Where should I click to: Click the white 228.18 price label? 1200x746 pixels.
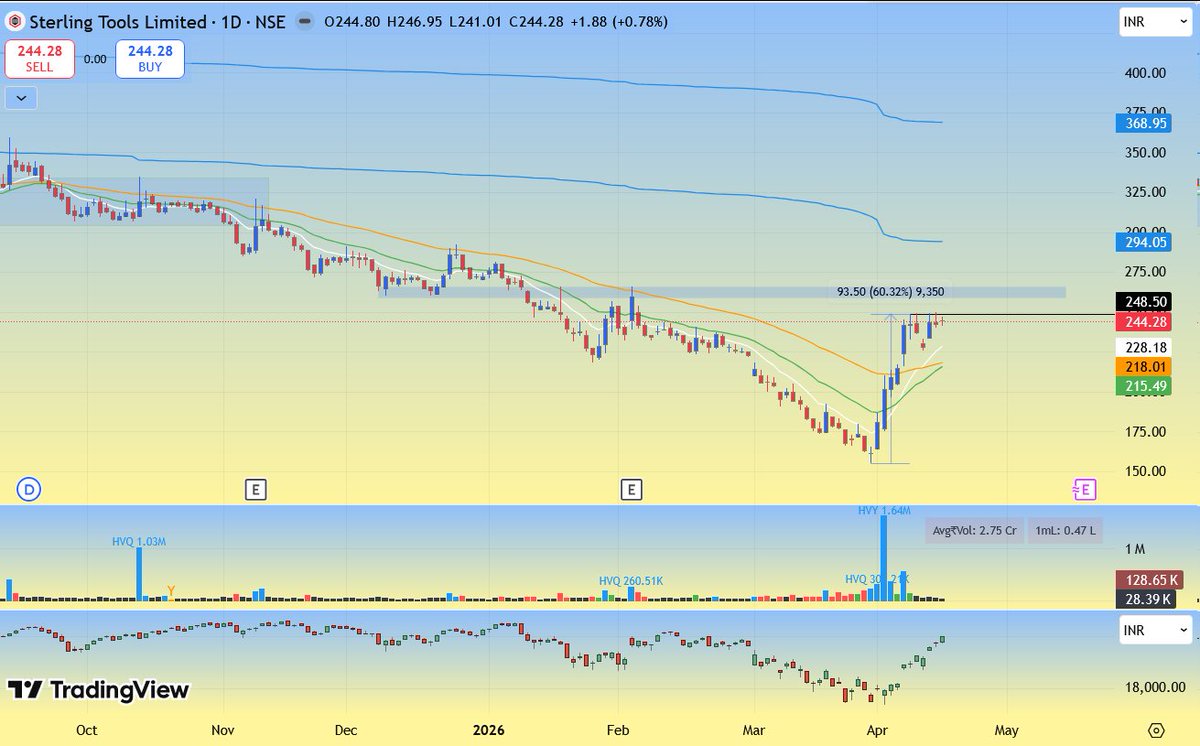click(x=1144, y=347)
